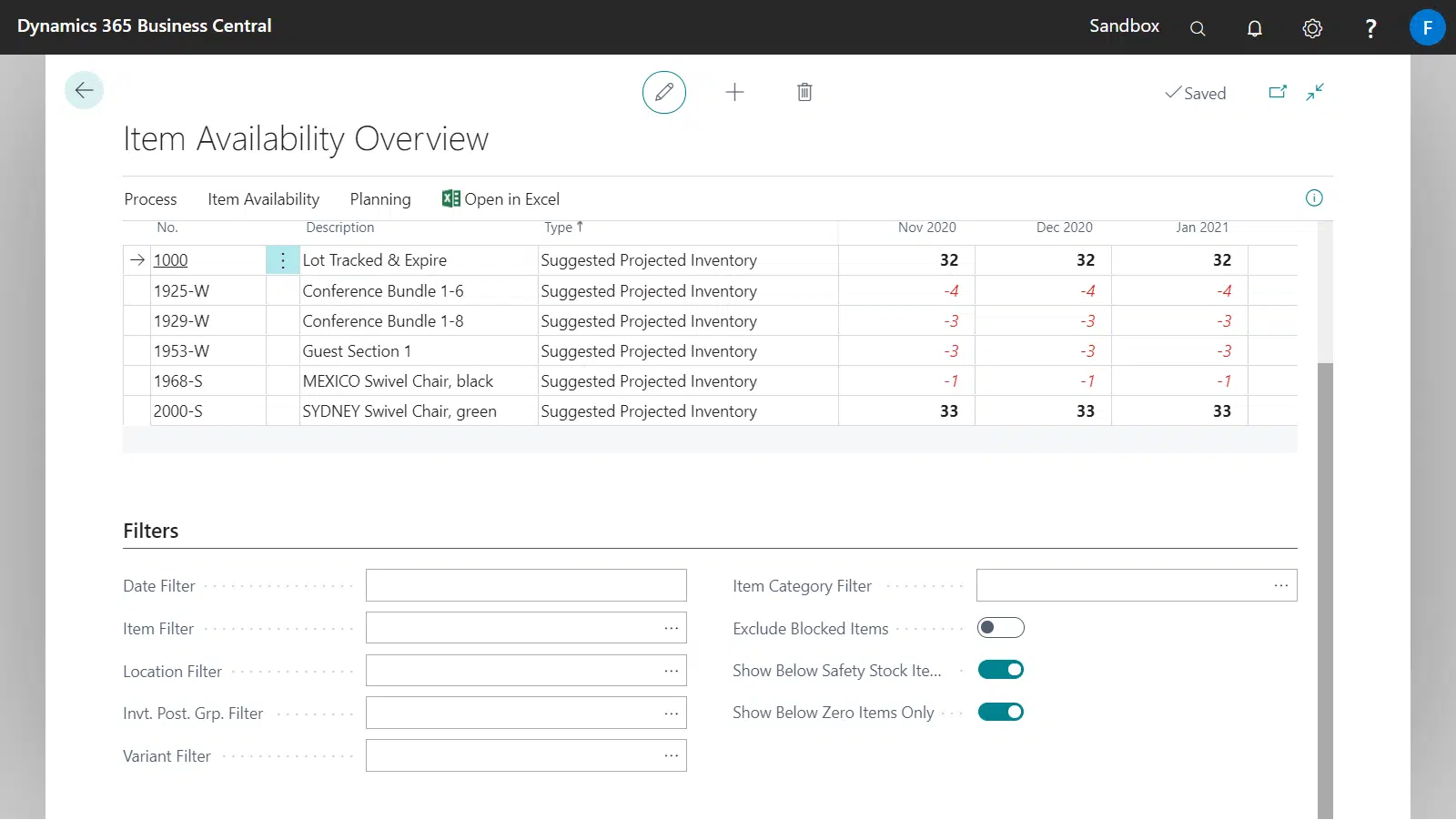
Task: Open Location Filter lookup ellipsis
Action: click(671, 671)
